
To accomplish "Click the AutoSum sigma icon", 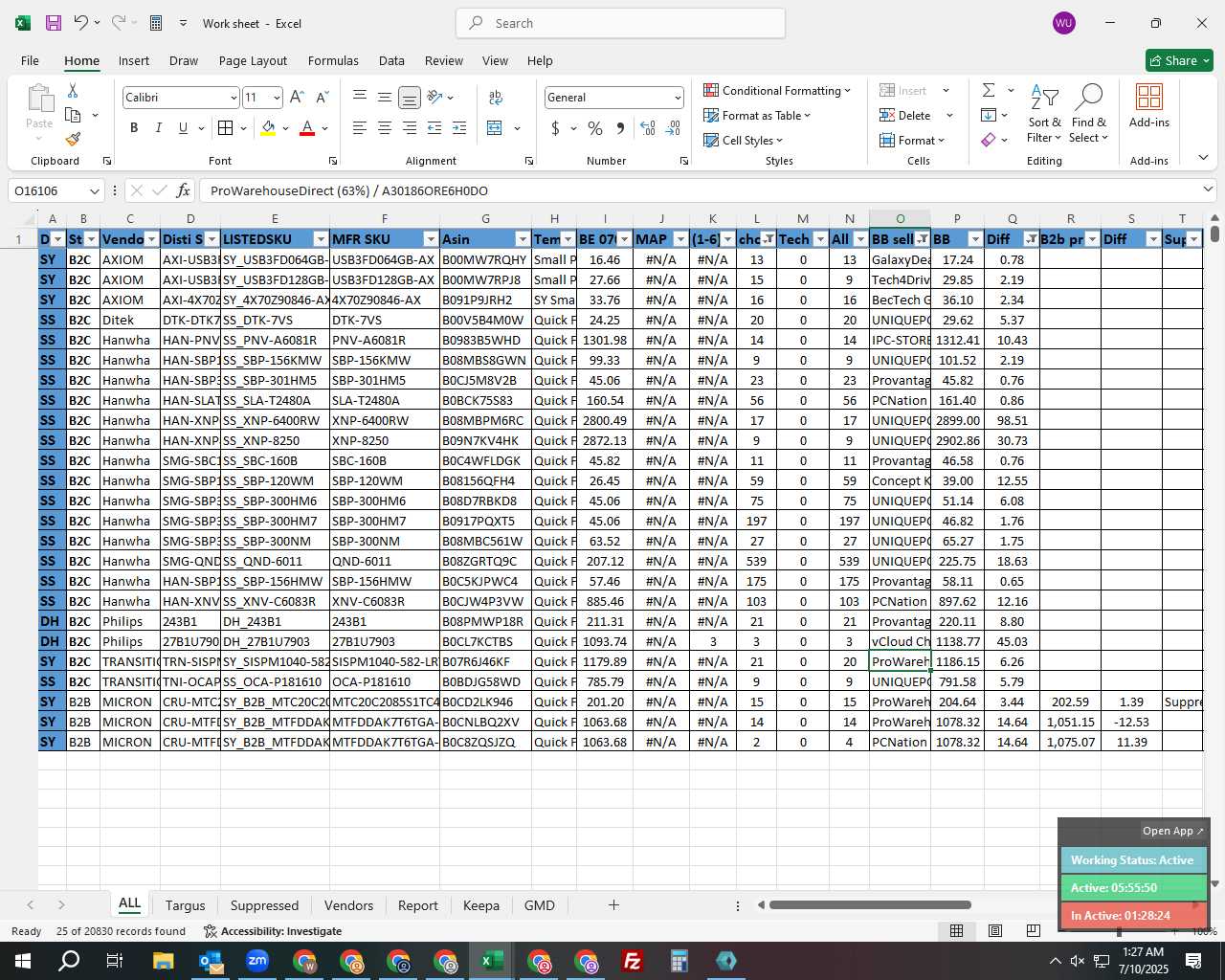I will tap(989, 90).
